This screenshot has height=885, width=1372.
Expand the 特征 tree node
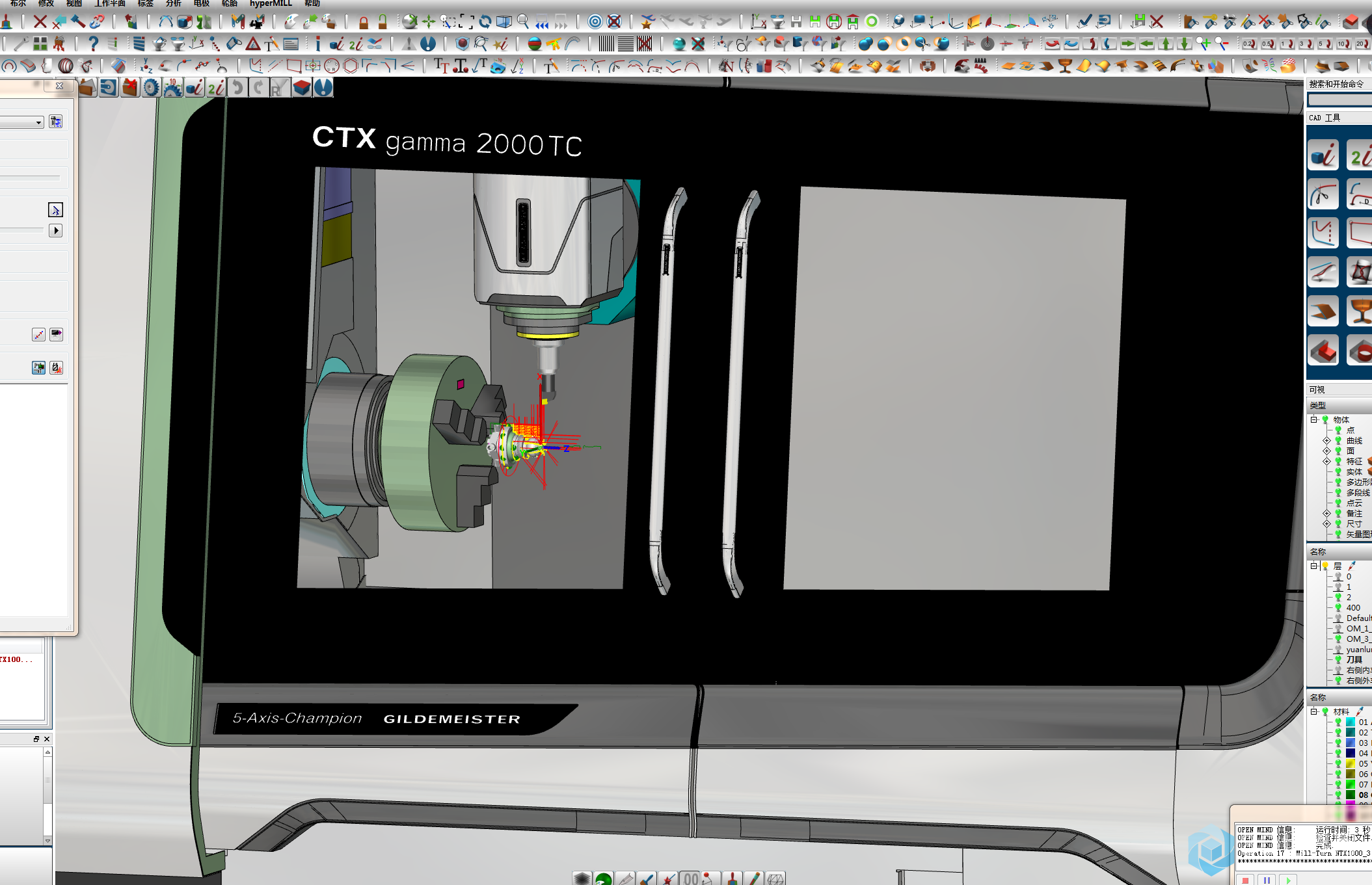(1326, 461)
